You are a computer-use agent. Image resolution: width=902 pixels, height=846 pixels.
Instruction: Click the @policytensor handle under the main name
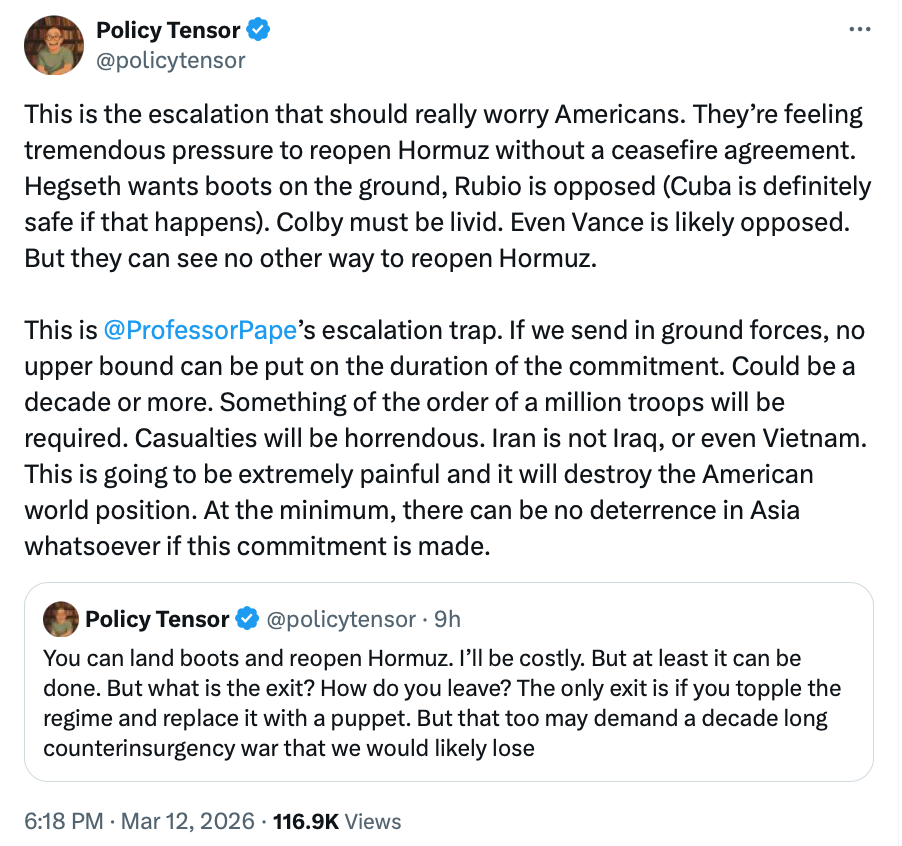[170, 60]
